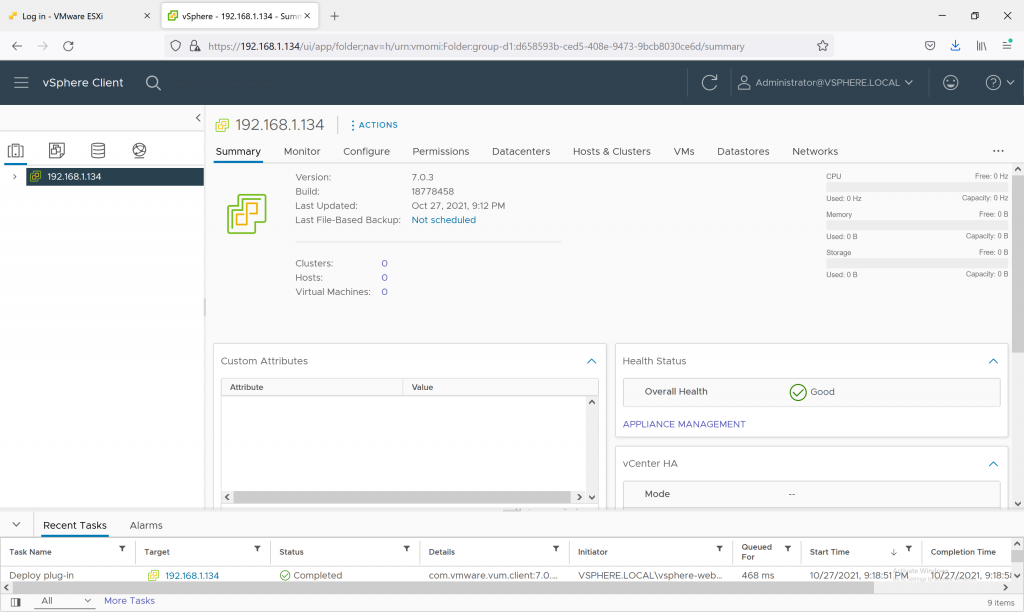Switch to the VMs tab
This screenshot has width=1024, height=612.
click(x=684, y=152)
